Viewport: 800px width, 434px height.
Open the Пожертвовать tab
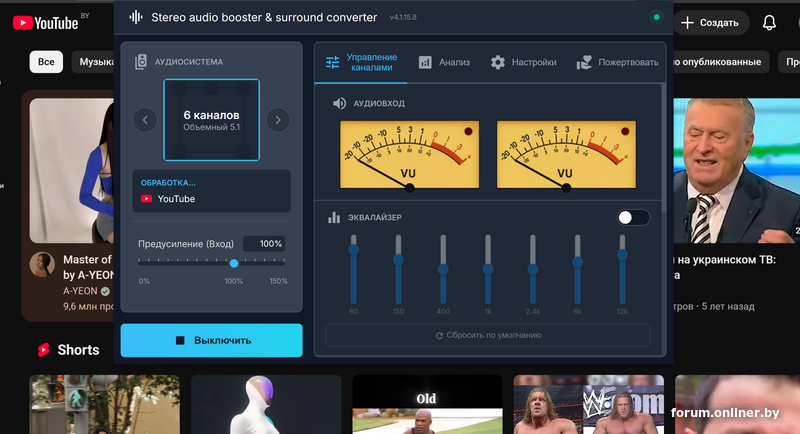pyautogui.click(x=617, y=62)
